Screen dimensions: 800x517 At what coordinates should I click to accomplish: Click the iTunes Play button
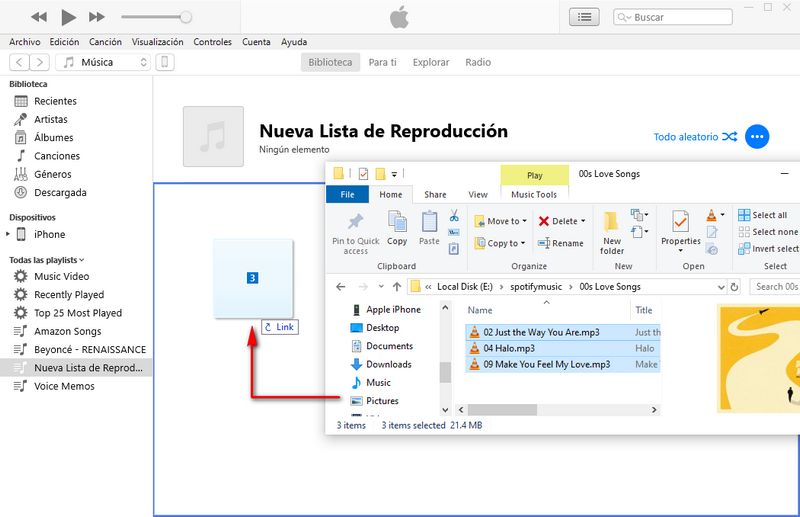[x=68, y=17]
